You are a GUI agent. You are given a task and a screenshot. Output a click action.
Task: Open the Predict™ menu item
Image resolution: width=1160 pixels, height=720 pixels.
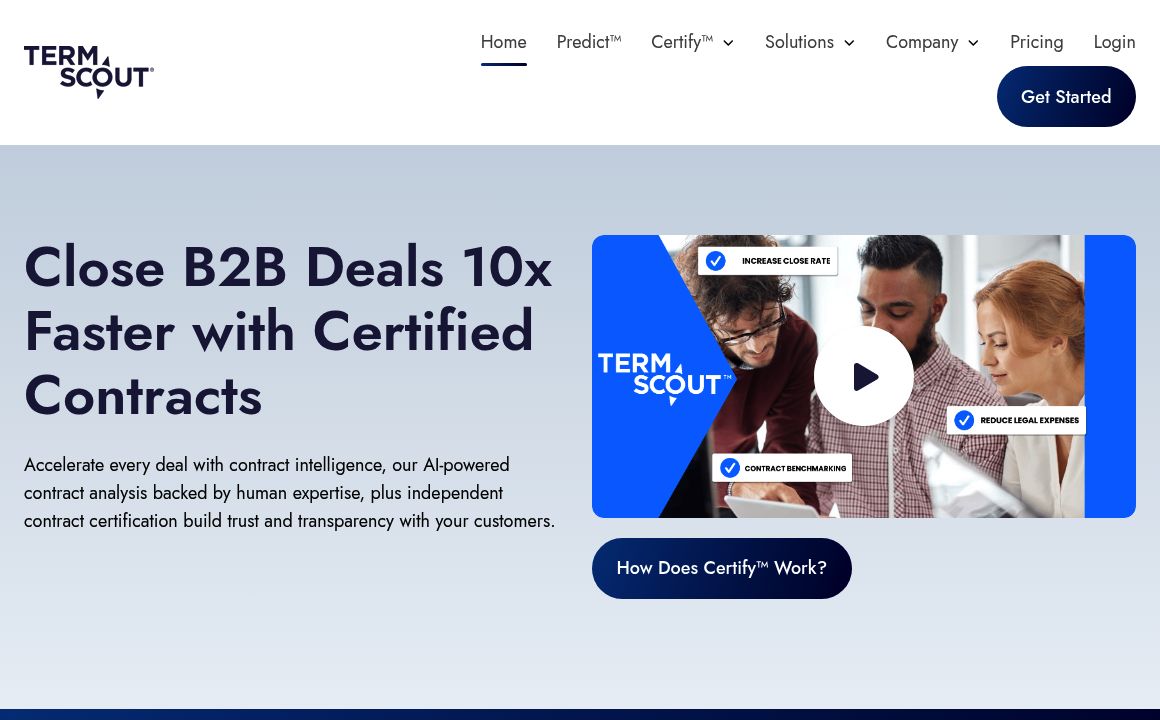click(x=589, y=42)
